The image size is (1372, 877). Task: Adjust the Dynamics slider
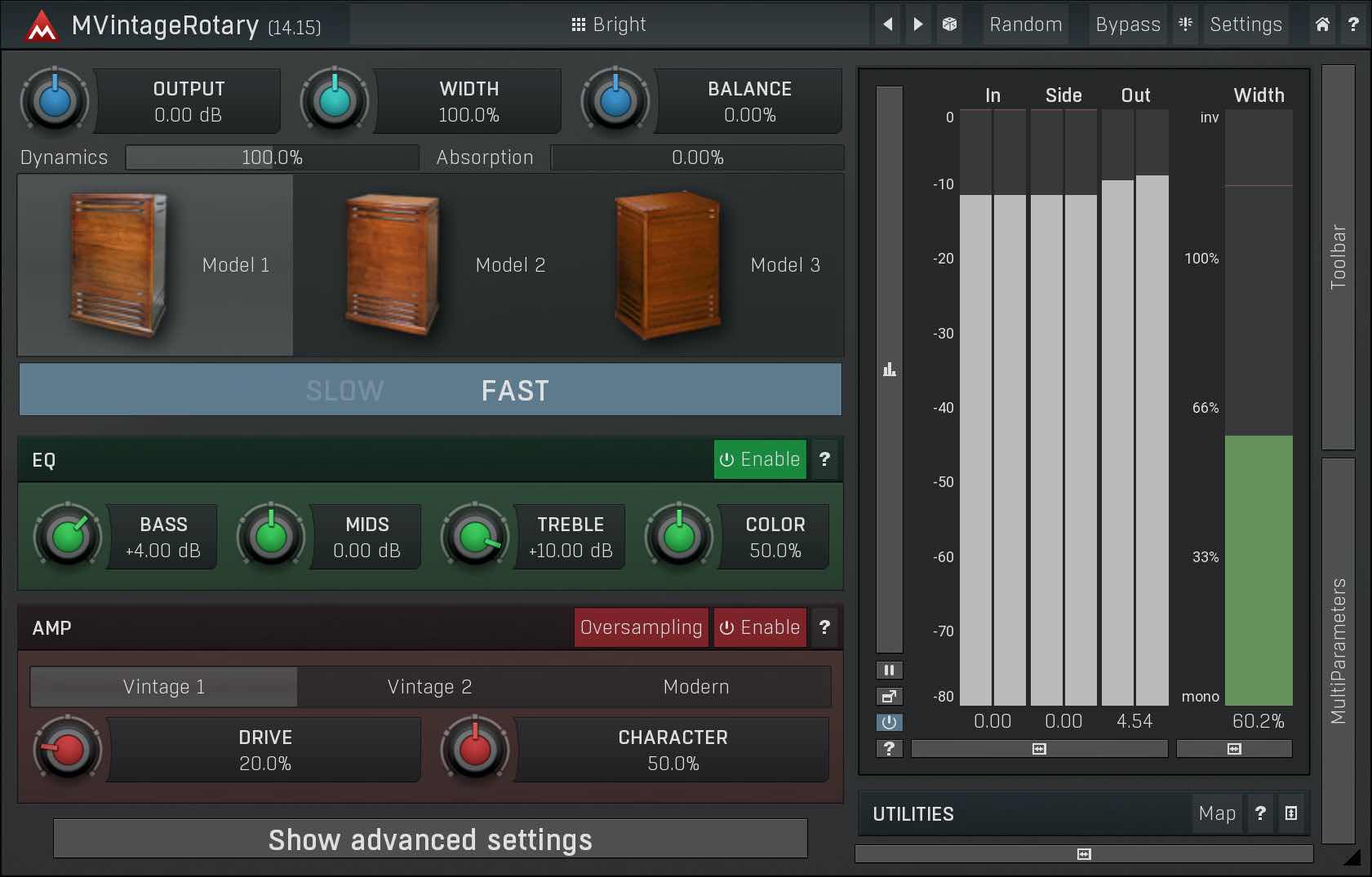(272, 157)
